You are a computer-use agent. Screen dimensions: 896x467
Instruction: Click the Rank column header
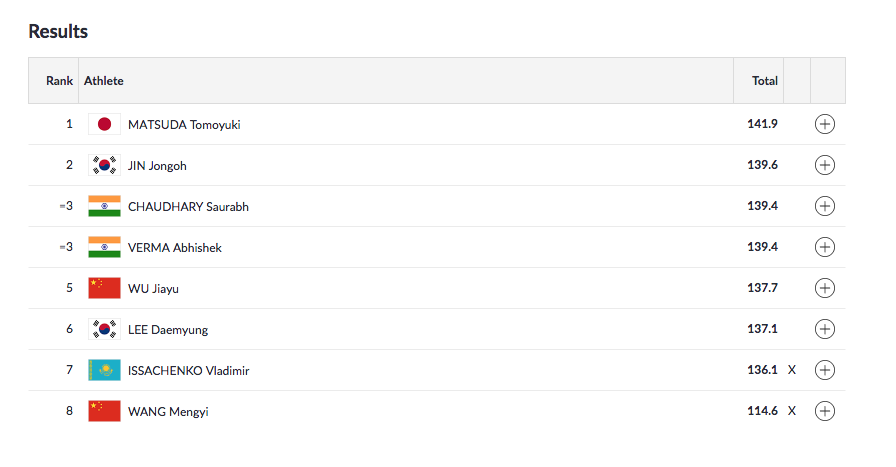coord(59,81)
